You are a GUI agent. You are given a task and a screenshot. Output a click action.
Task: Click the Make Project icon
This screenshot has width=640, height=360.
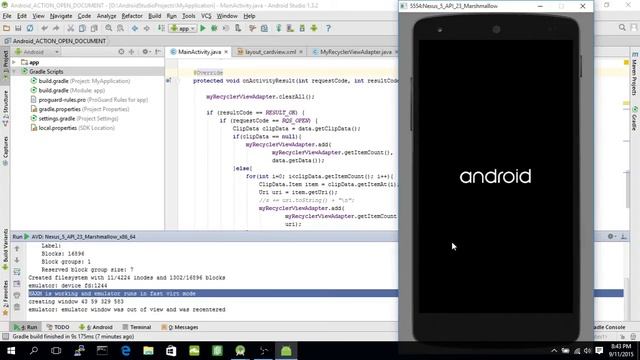click(x=161, y=28)
